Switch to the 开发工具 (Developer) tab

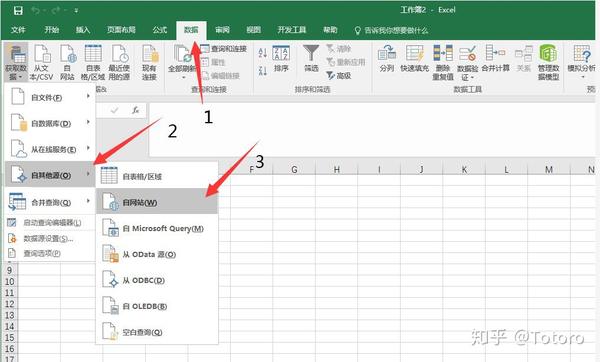292,30
